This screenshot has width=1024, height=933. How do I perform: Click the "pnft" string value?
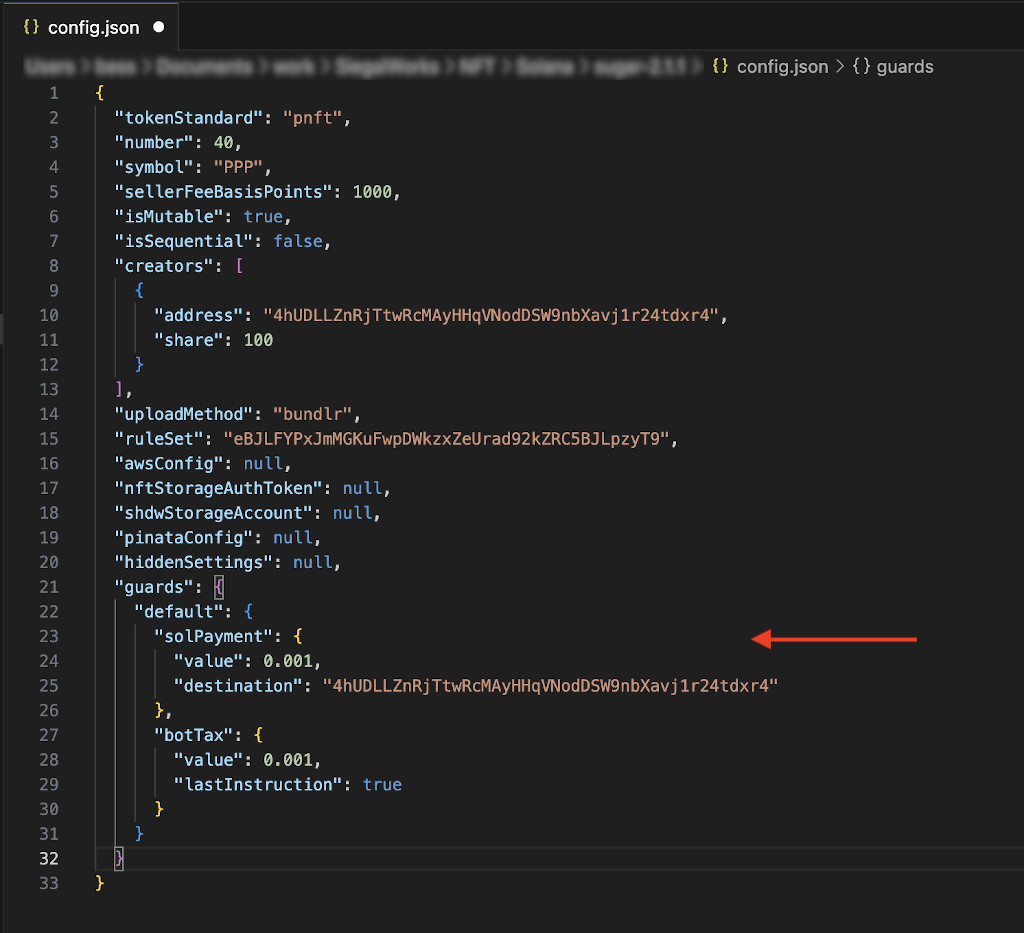coord(312,118)
